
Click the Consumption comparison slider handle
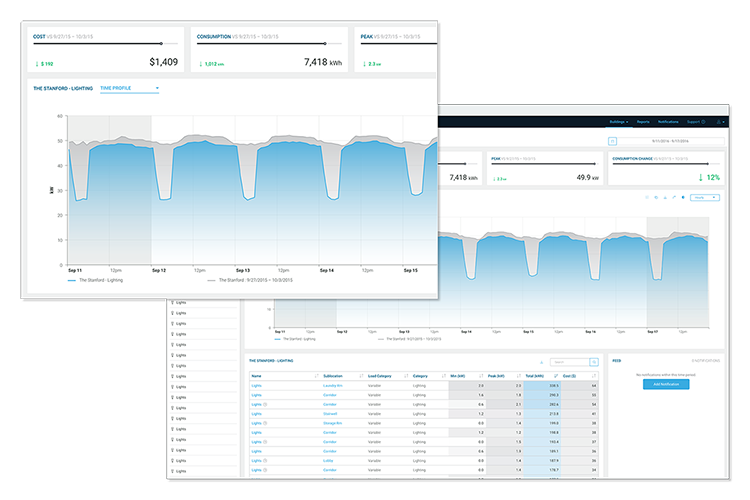pos(325,43)
